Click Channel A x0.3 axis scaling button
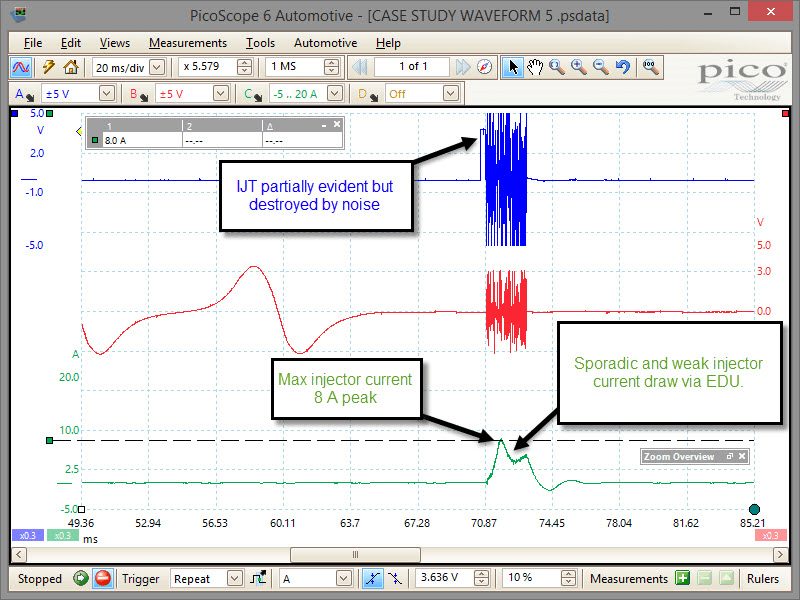The height and width of the screenshot is (600, 800). (28, 535)
